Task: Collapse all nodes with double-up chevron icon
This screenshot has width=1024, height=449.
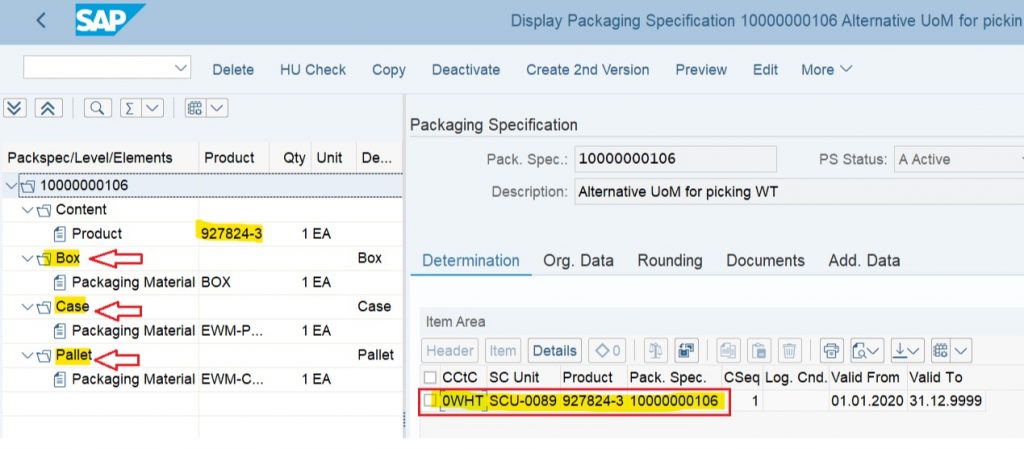Action: (x=48, y=108)
